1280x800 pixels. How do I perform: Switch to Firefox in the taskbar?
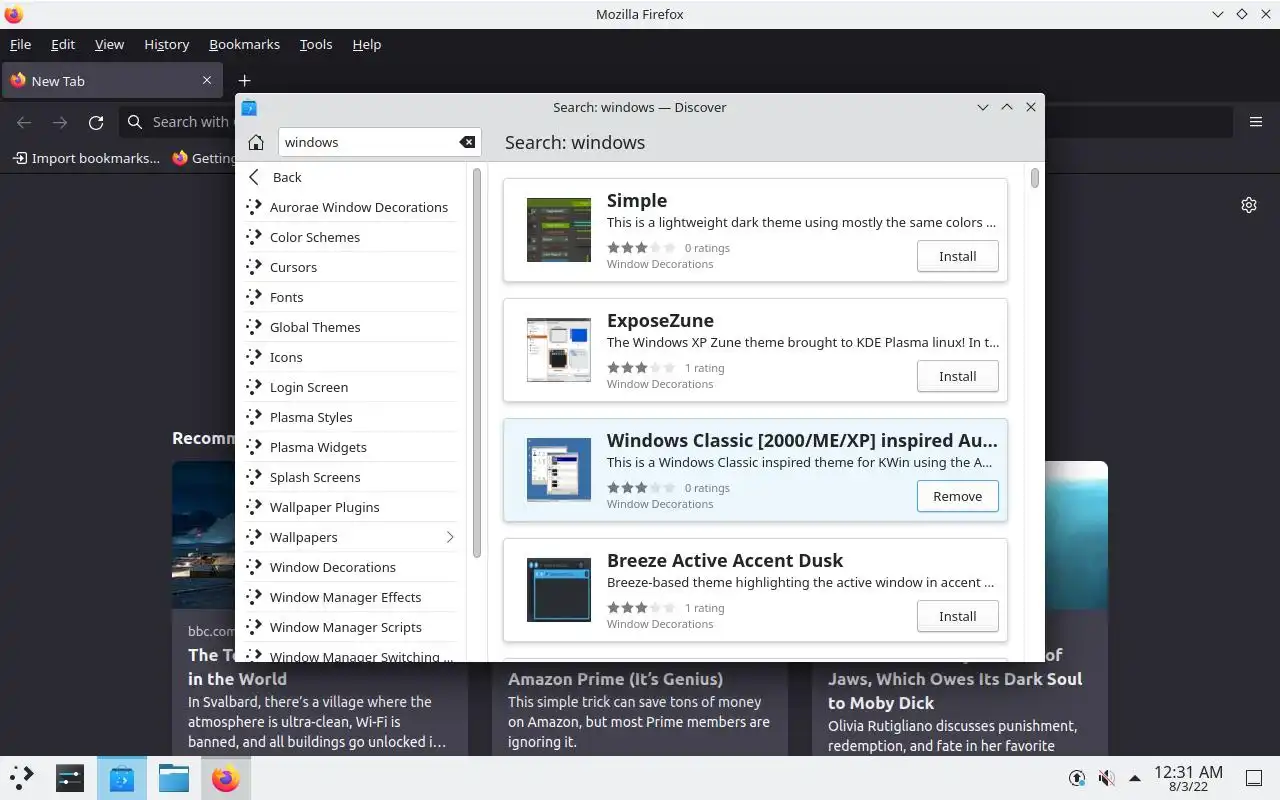tap(226, 778)
